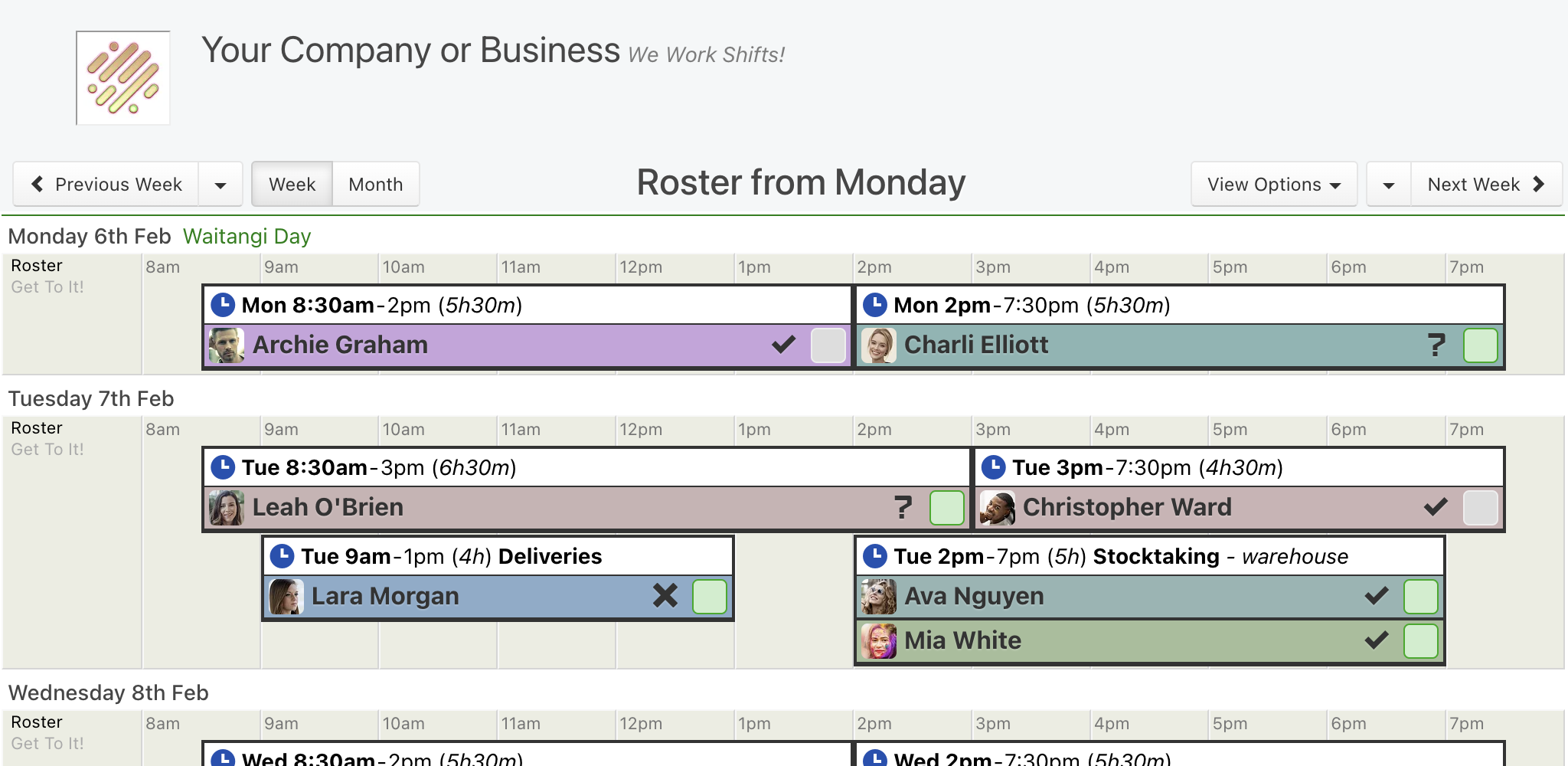The image size is (1568, 766).
Task: Go to Previous Week
Action: point(106,184)
